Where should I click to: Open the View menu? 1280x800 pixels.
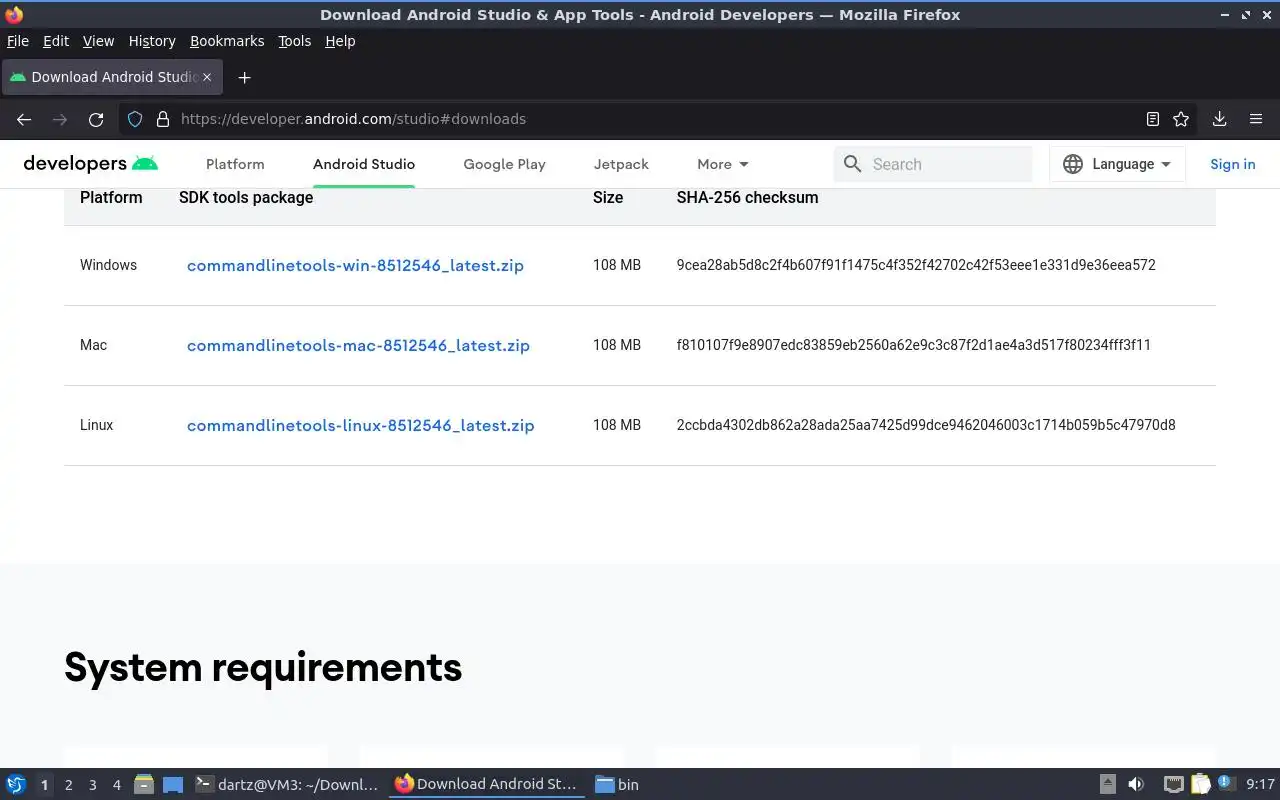click(x=98, y=41)
